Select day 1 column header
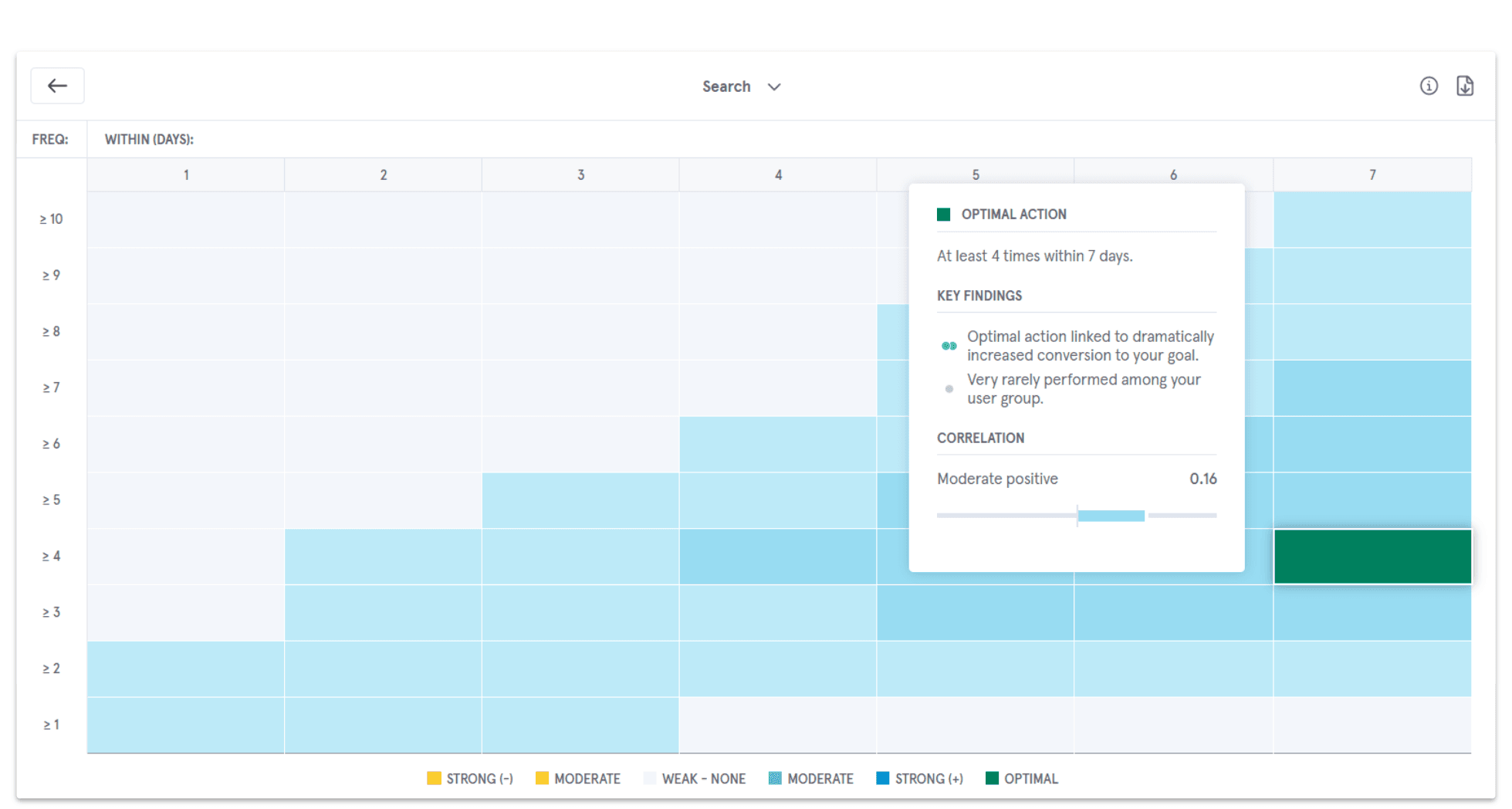 tap(186, 175)
